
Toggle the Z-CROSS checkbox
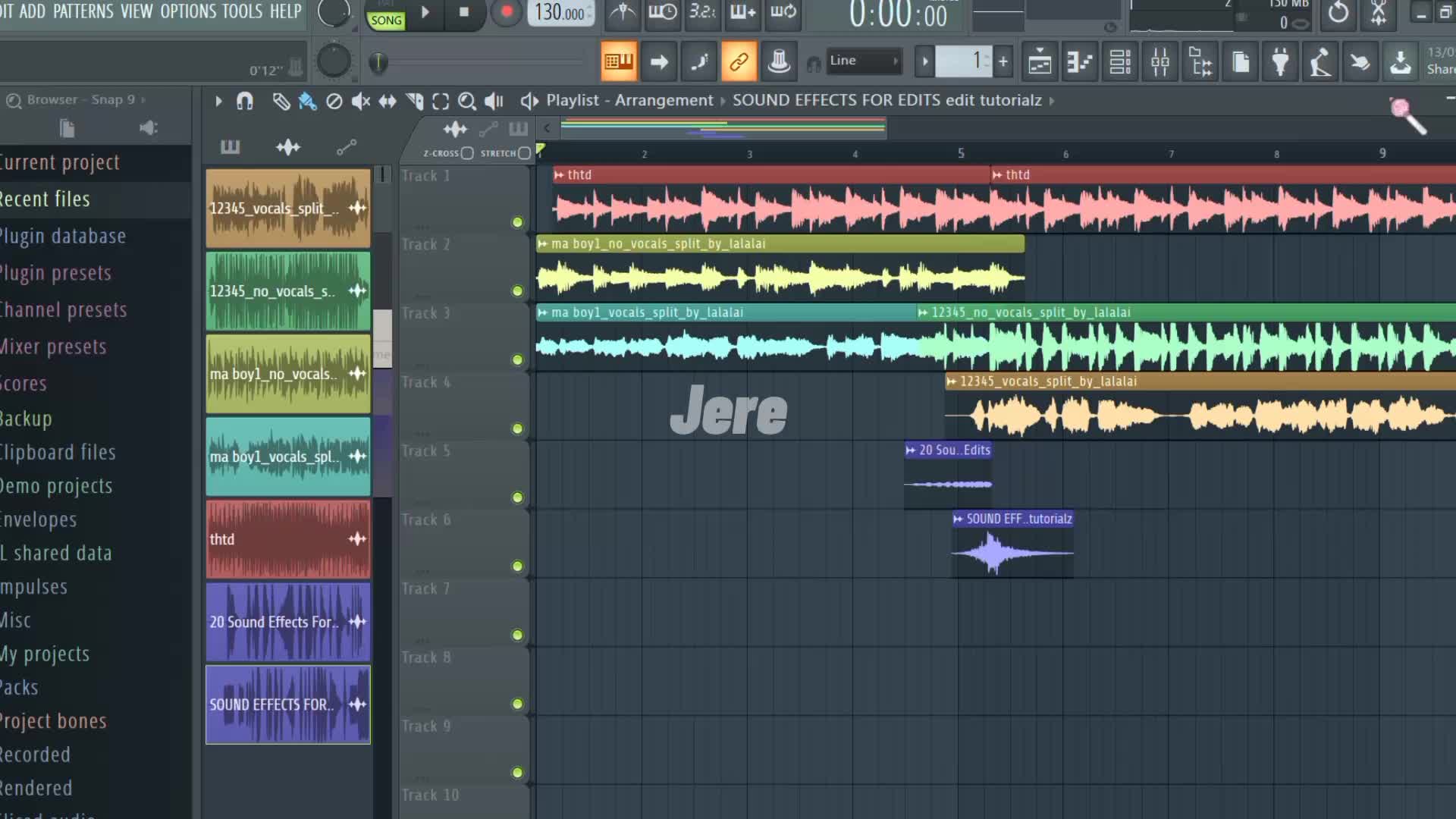pos(467,153)
